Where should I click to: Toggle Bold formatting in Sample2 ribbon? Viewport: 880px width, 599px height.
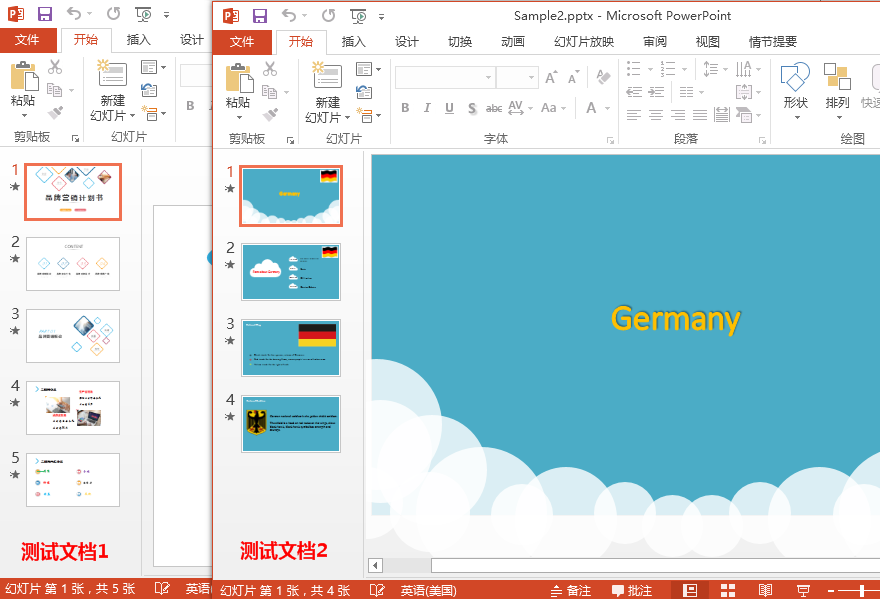pos(405,108)
